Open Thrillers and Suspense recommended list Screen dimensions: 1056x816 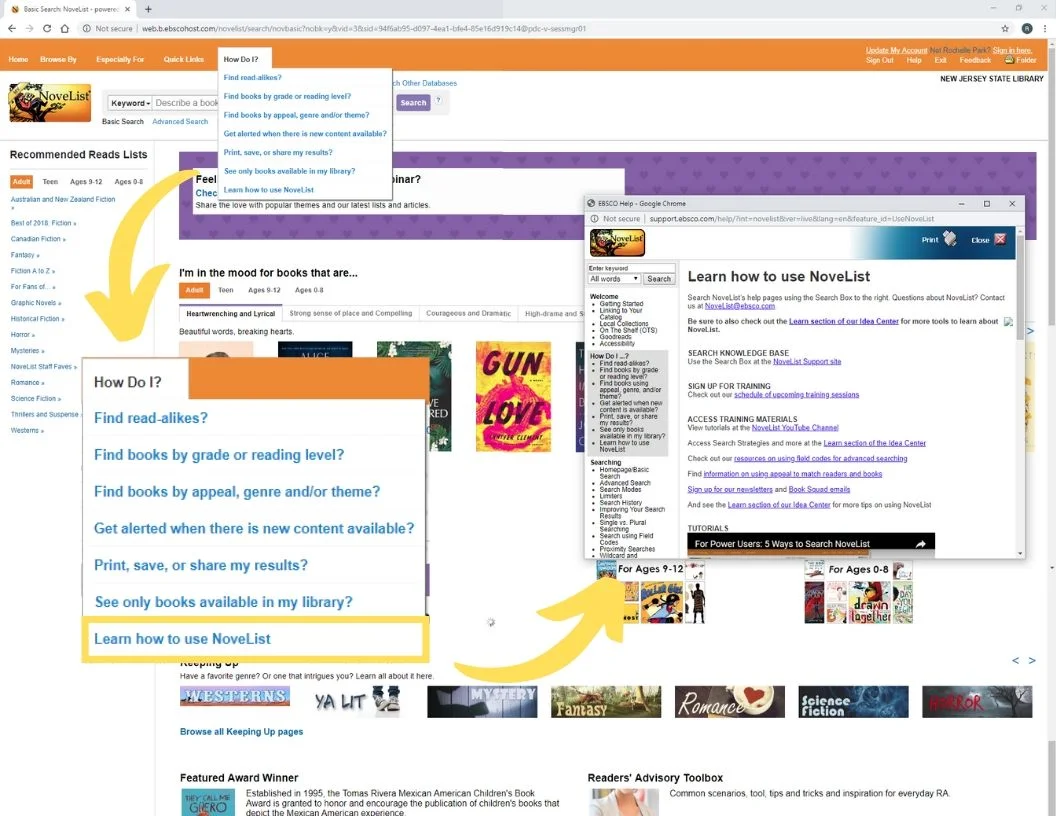click(x=44, y=415)
